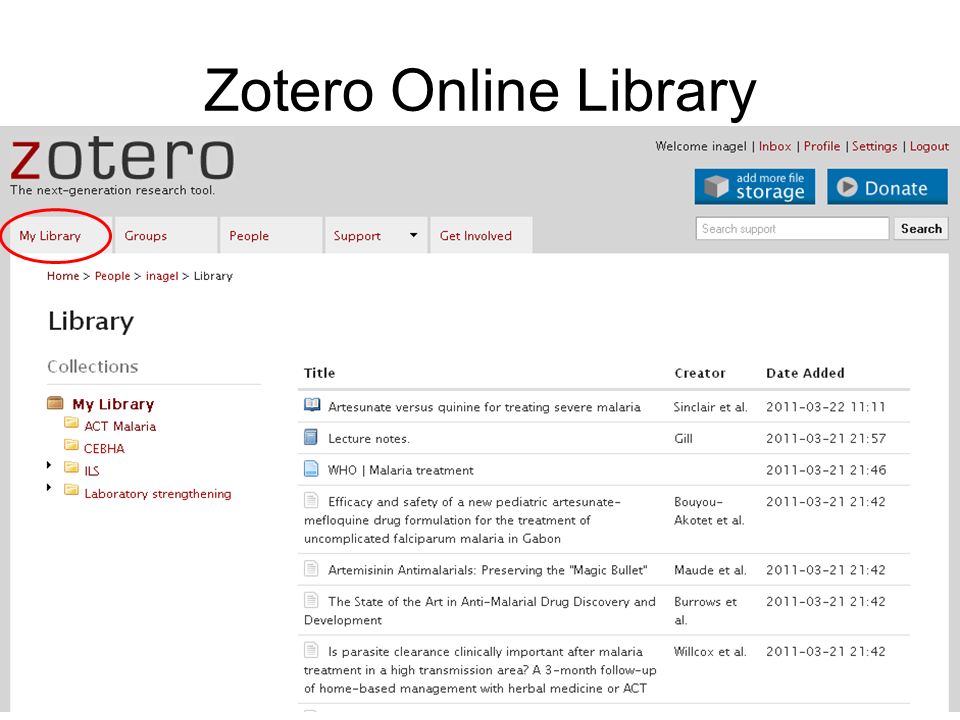This screenshot has width=960, height=720.
Task: Open Artesunate versus quinine for treating severe malaria
Action: pyautogui.click(x=484, y=407)
